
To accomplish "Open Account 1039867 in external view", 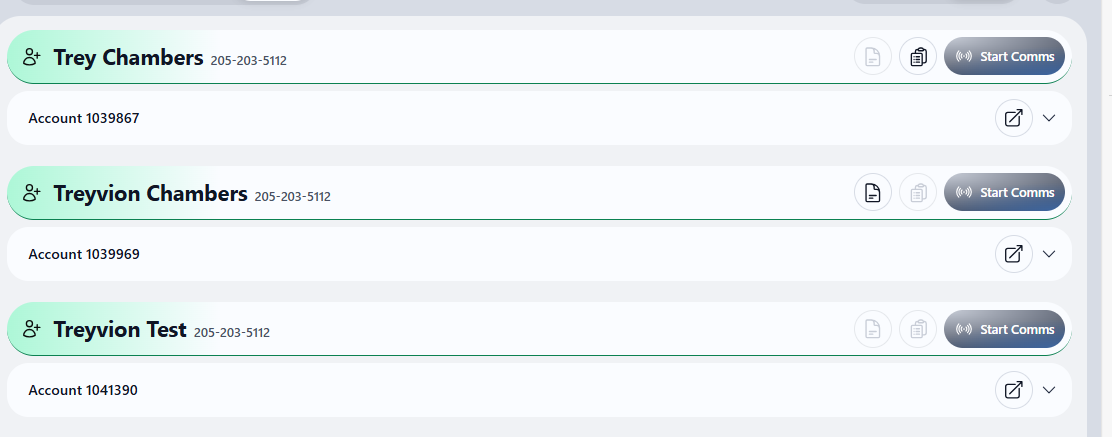I will pyautogui.click(x=1014, y=118).
